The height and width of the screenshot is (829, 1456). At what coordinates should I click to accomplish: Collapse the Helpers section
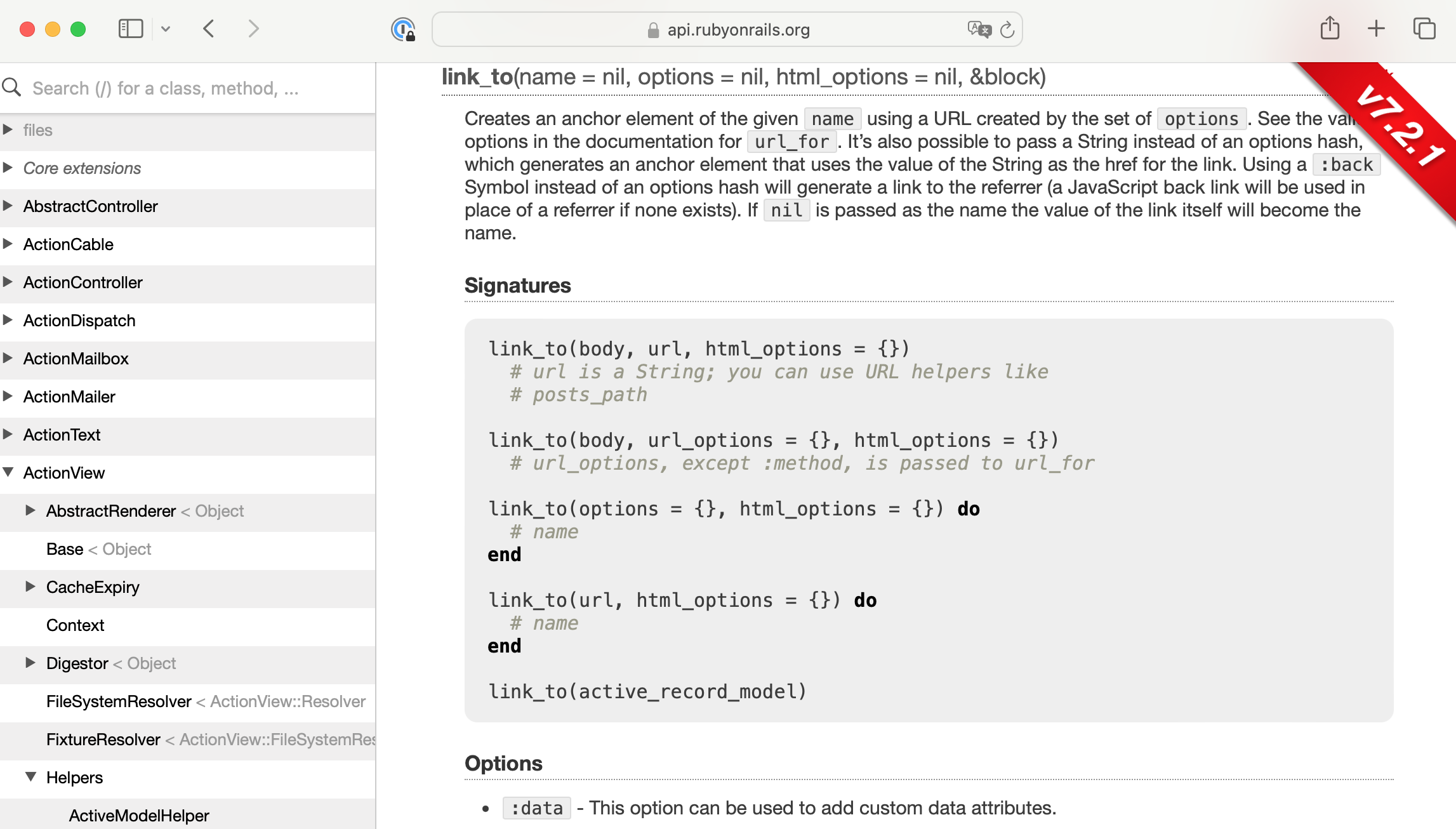click(30, 777)
